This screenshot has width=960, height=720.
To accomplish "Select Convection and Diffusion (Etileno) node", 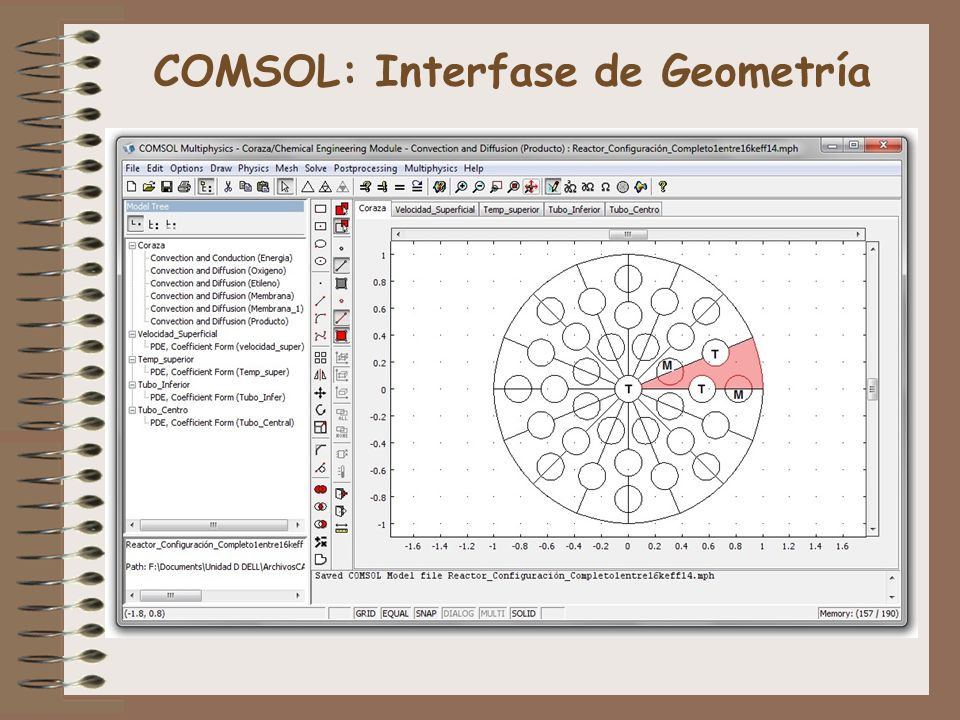I will click(x=215, y=283).
